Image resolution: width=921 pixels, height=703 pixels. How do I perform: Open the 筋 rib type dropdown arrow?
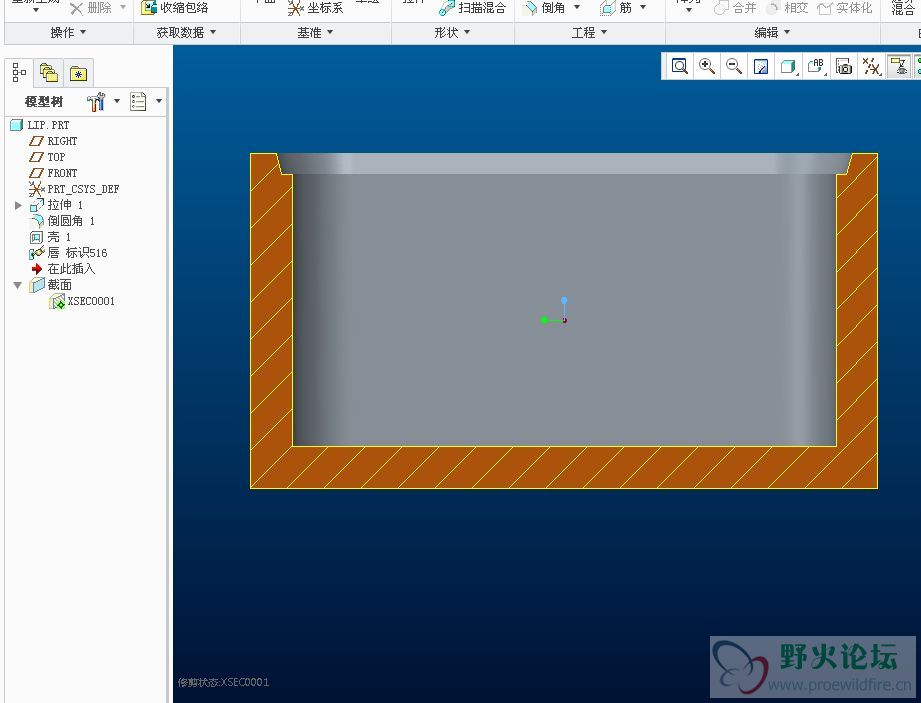(x=643, y=8)
